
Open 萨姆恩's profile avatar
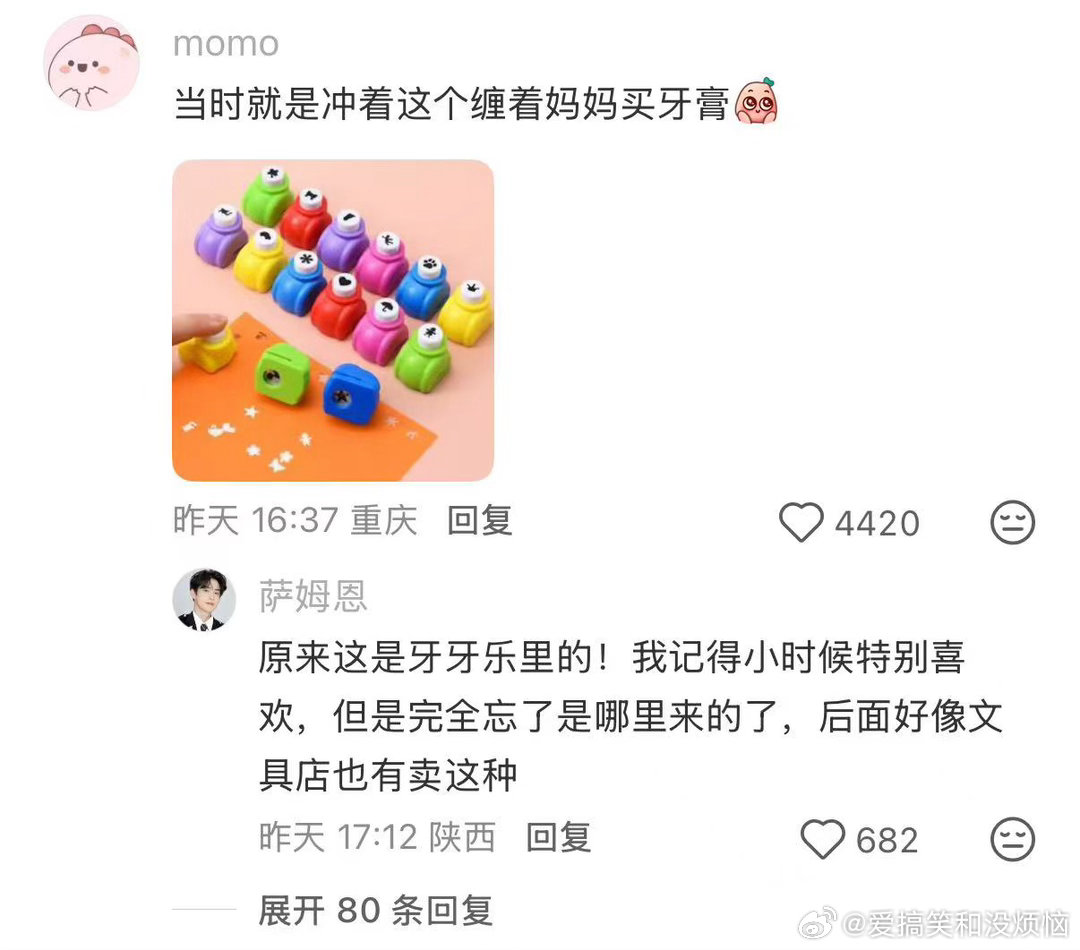tap(204, 600)
